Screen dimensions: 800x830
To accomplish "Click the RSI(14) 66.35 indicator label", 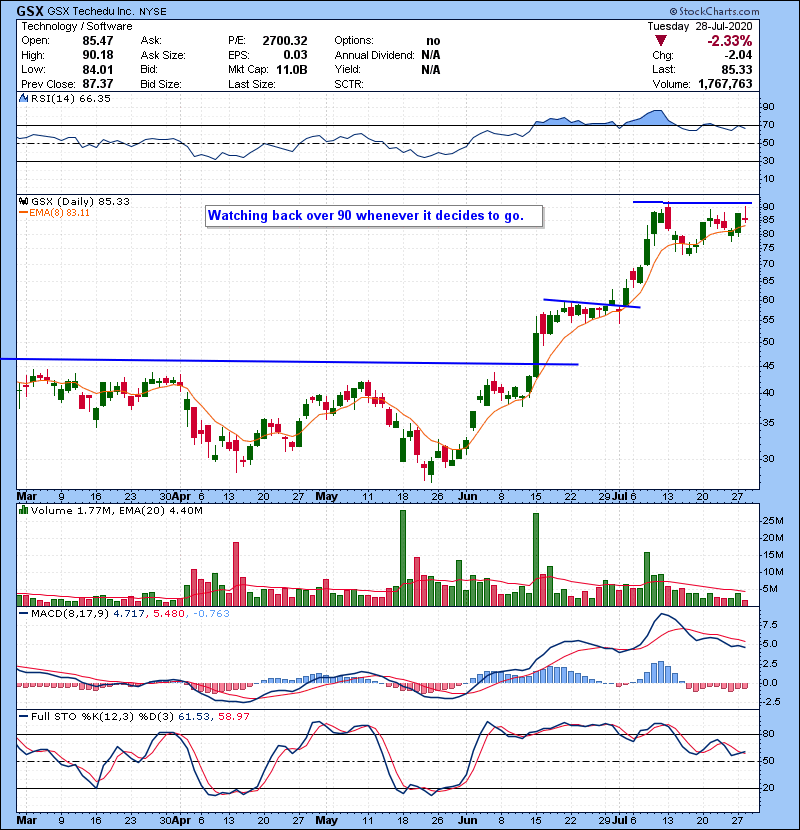I will [x=70, y=98].
